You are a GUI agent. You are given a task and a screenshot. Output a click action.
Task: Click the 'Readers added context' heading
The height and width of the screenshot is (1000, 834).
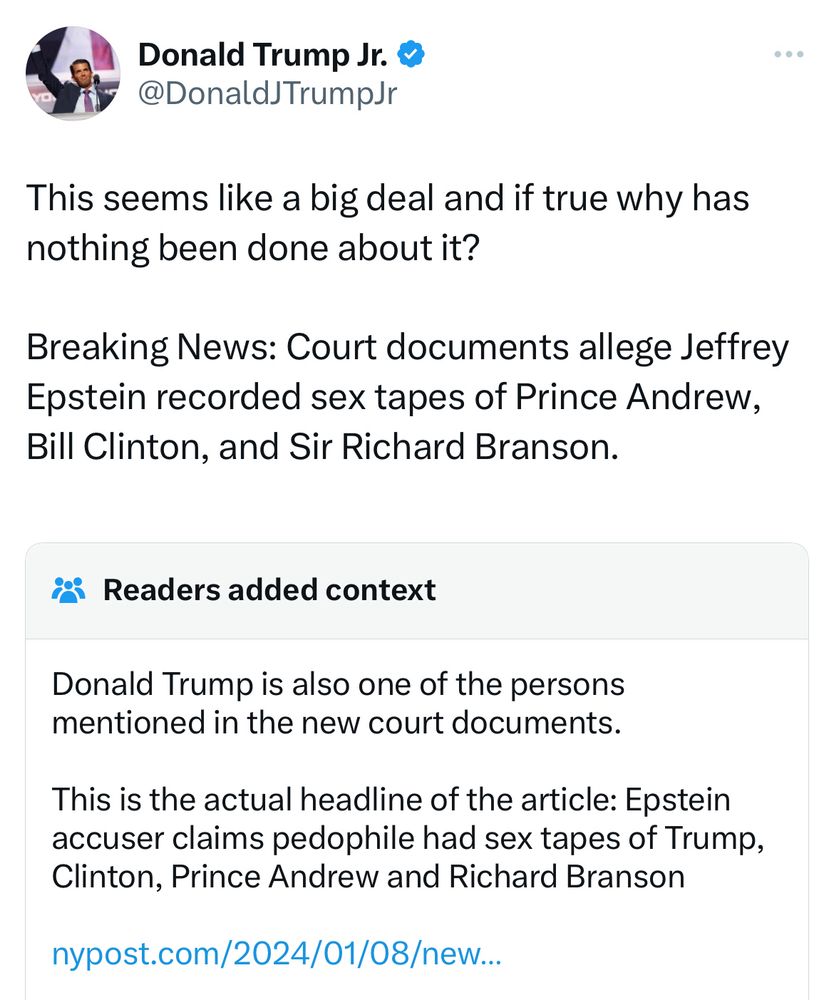(x=270, y=590)
